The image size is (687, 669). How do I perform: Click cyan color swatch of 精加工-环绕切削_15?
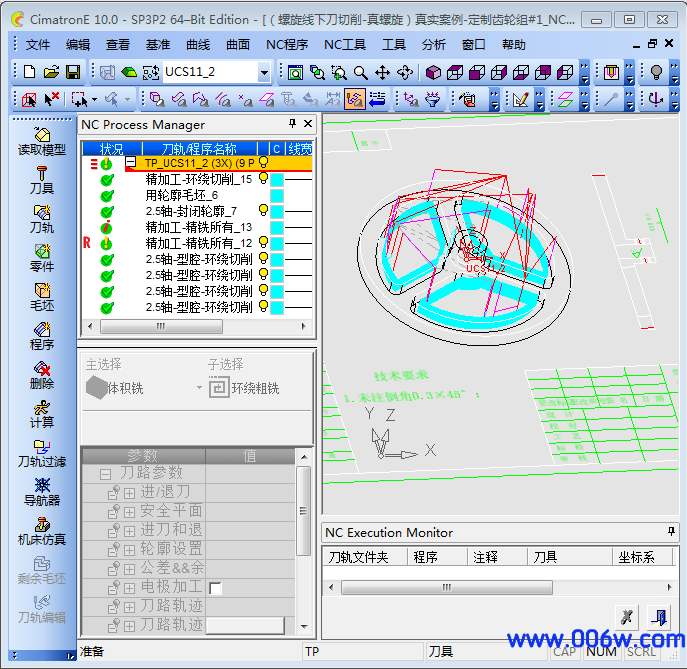[276, 179]
